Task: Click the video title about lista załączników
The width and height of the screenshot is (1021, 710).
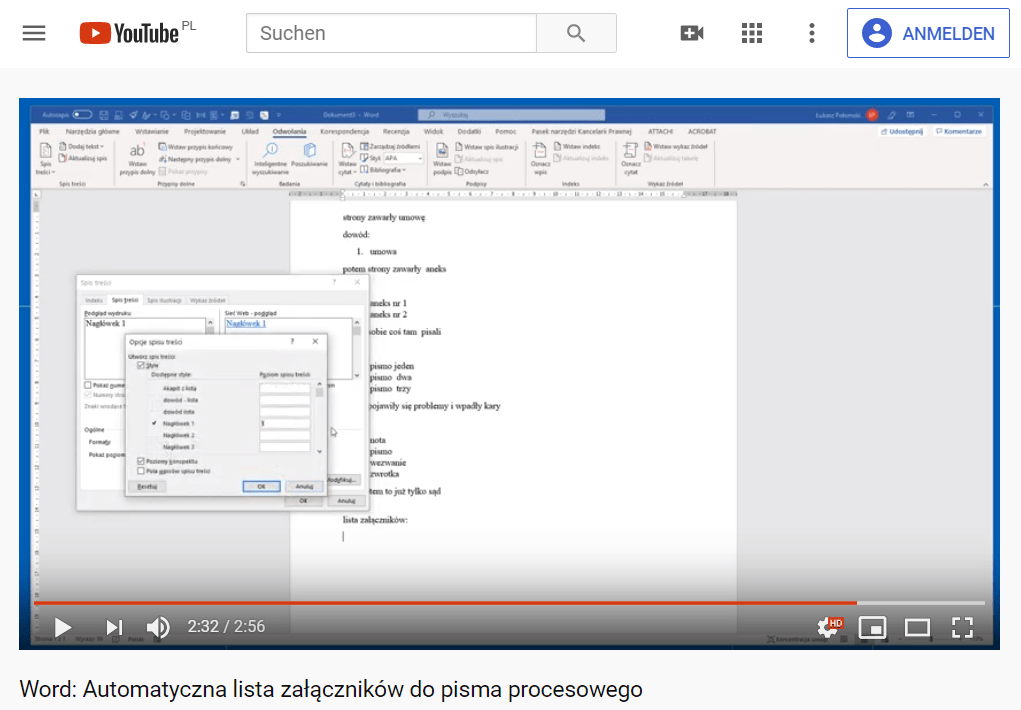Action: coord(330,689)
